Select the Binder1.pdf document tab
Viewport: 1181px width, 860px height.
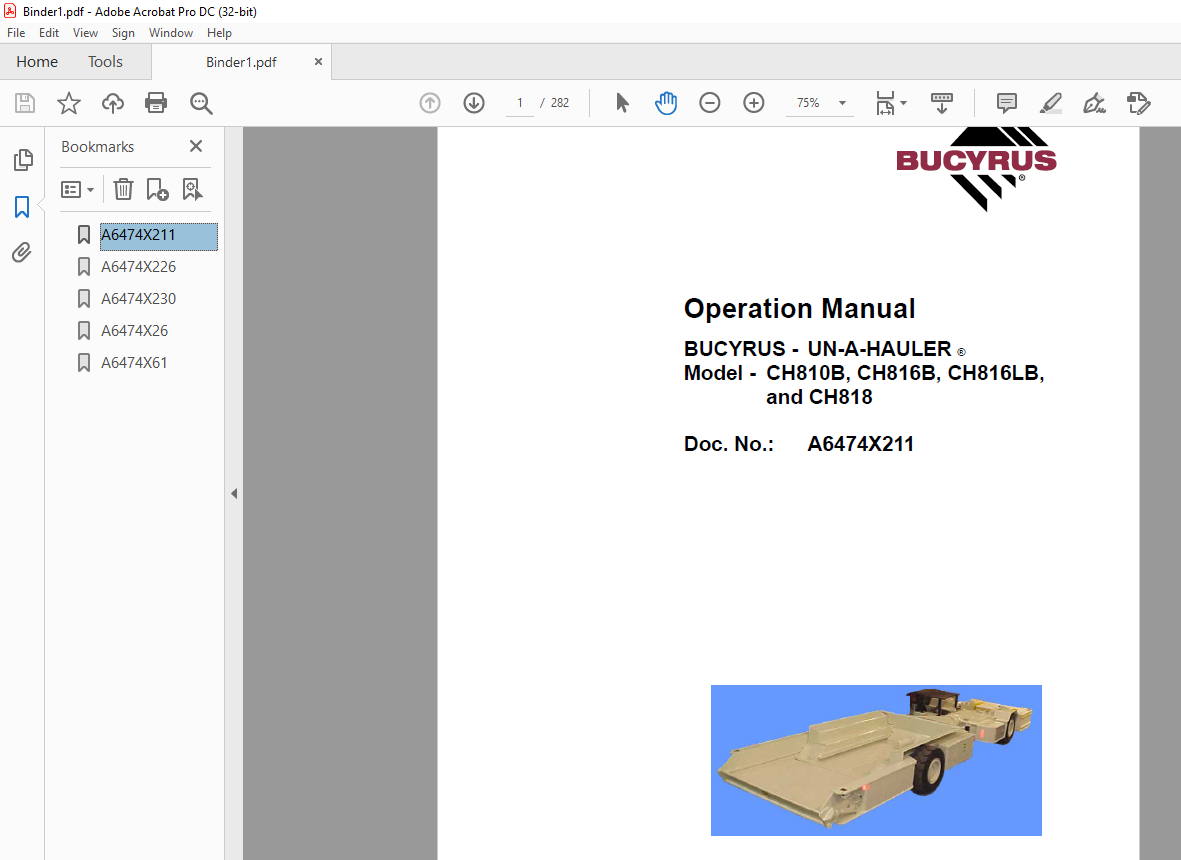[x=241, y=62]
